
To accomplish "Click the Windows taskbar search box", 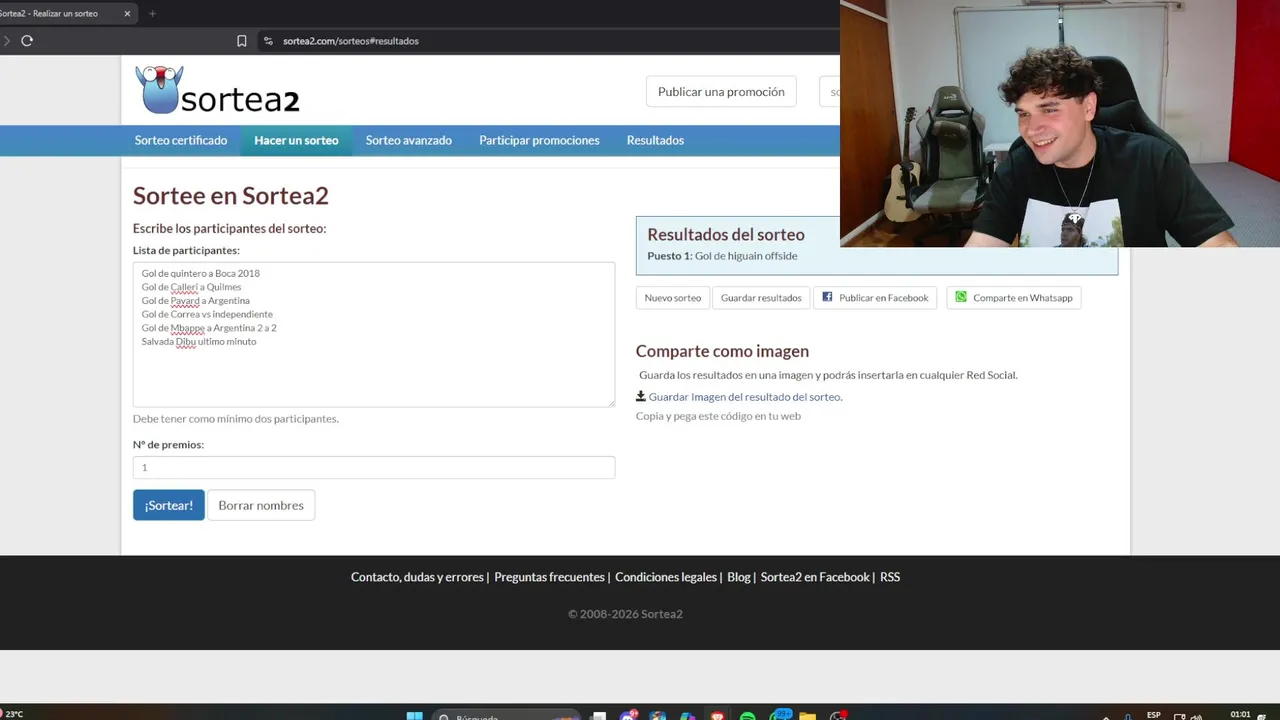I will point(507,716).
